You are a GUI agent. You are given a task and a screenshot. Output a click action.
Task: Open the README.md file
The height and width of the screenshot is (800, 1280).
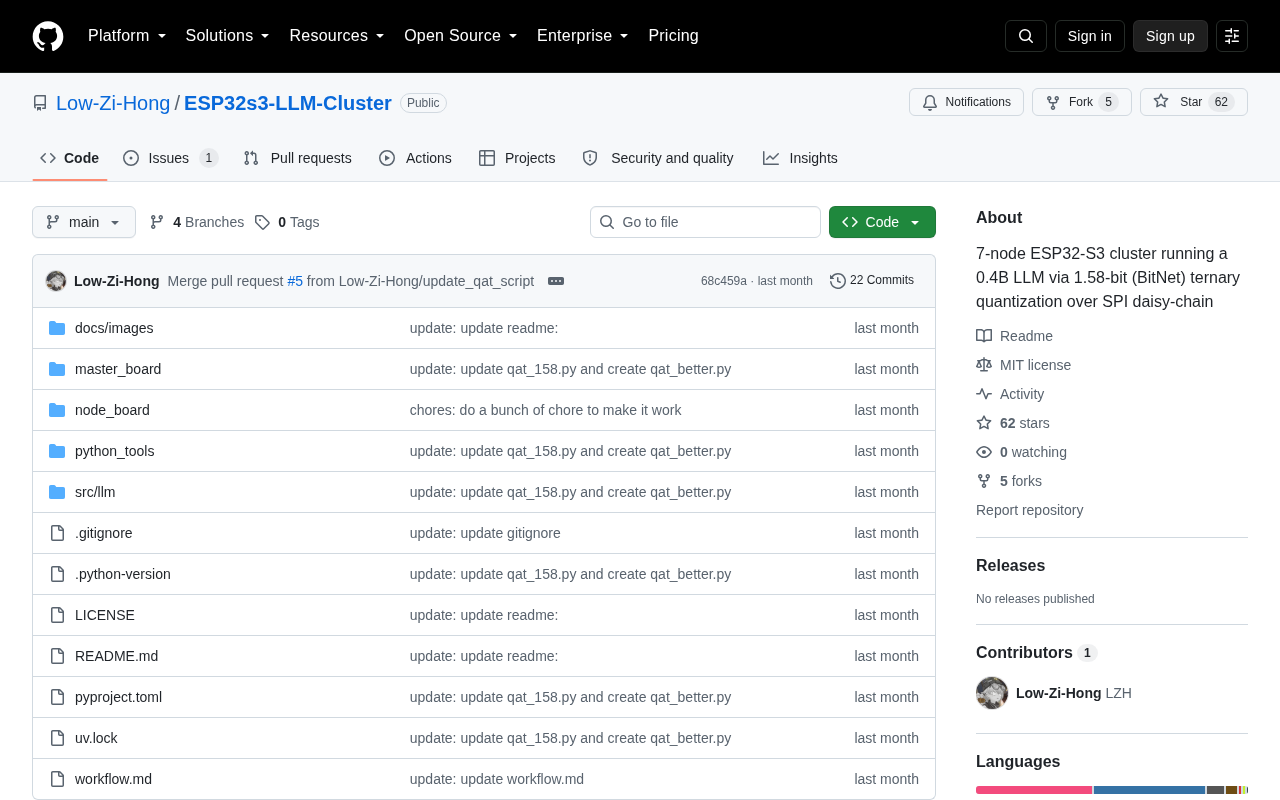coord(116,656)
